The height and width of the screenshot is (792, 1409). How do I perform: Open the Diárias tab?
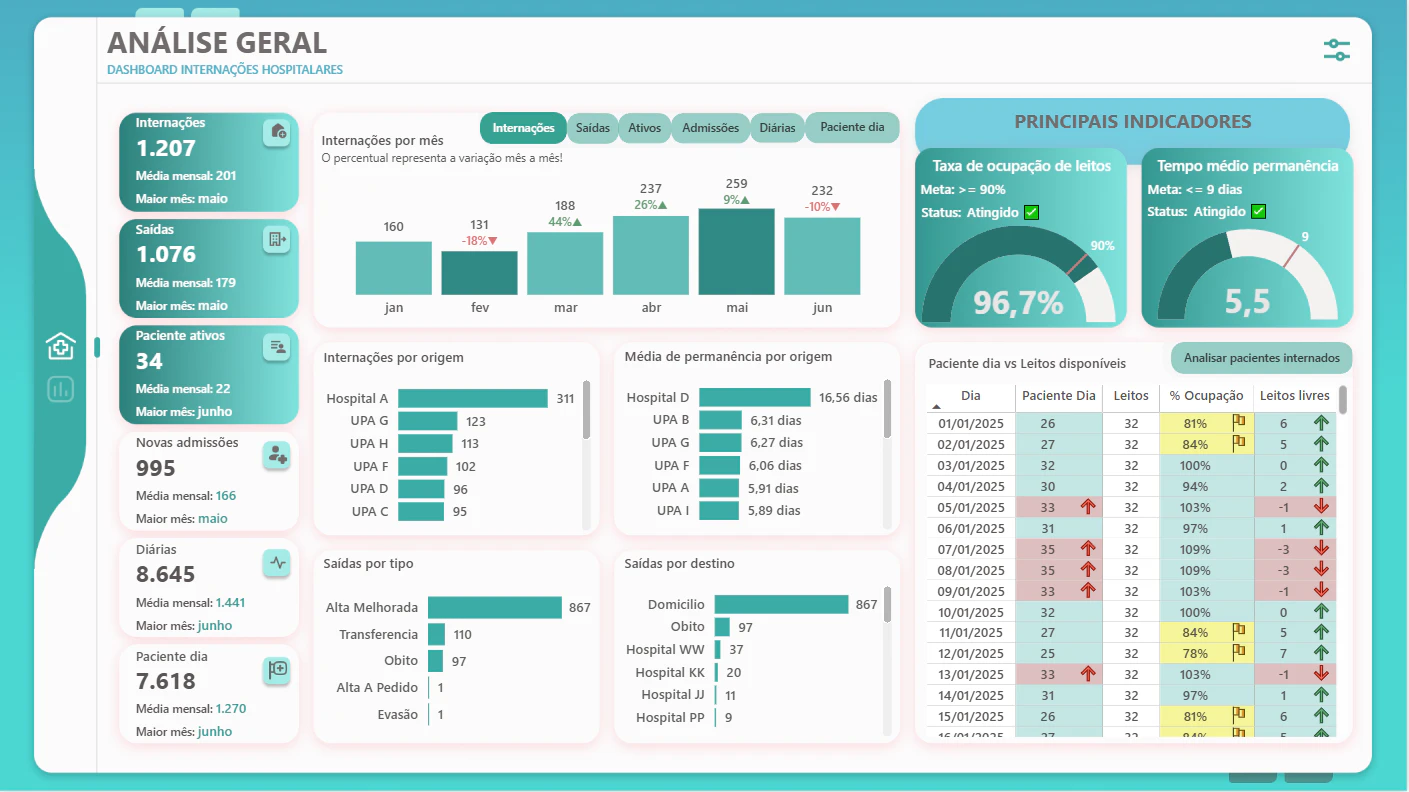pyautogui.click(x=777, y=128)
